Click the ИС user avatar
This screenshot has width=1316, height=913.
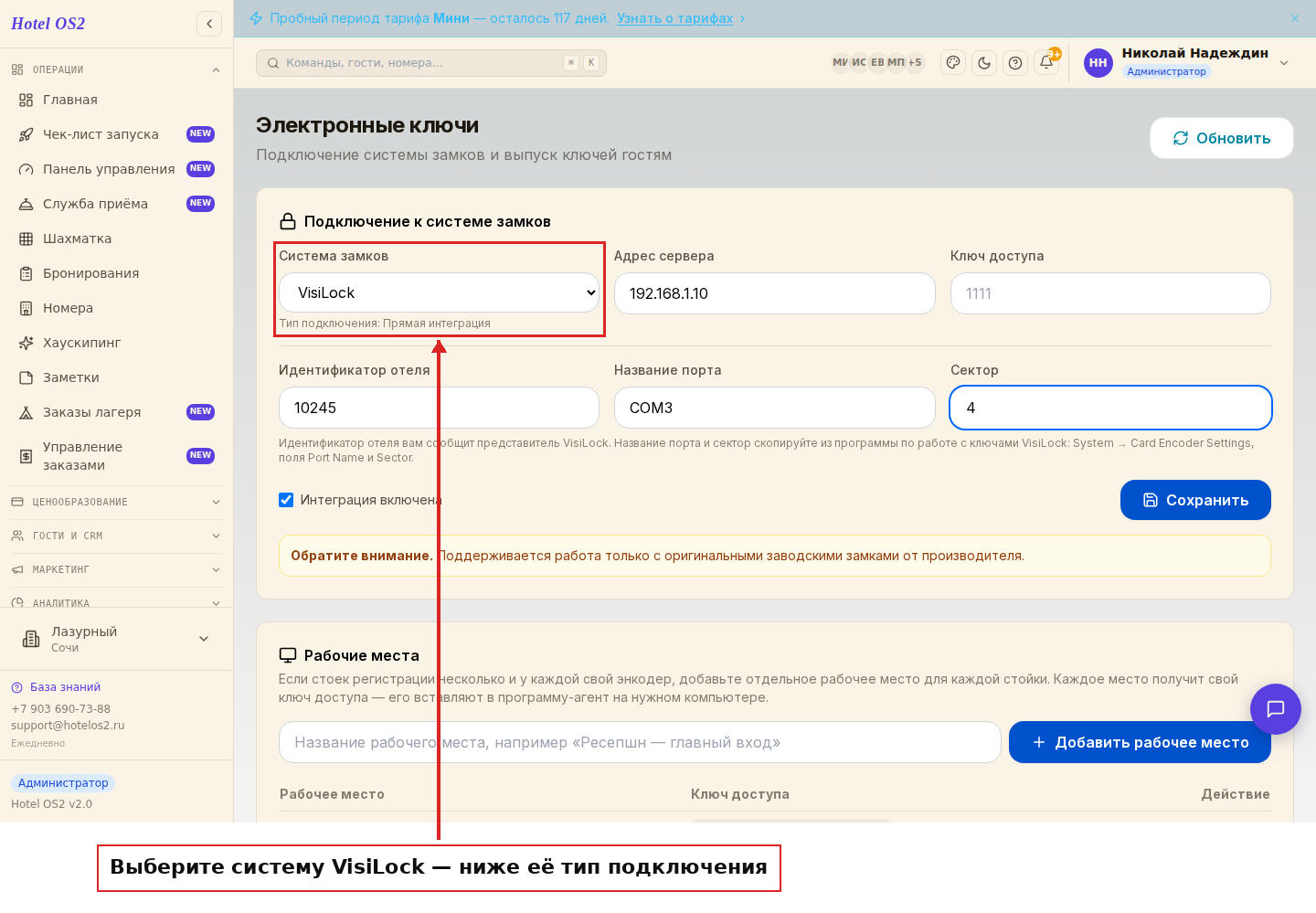click(859, 63)
